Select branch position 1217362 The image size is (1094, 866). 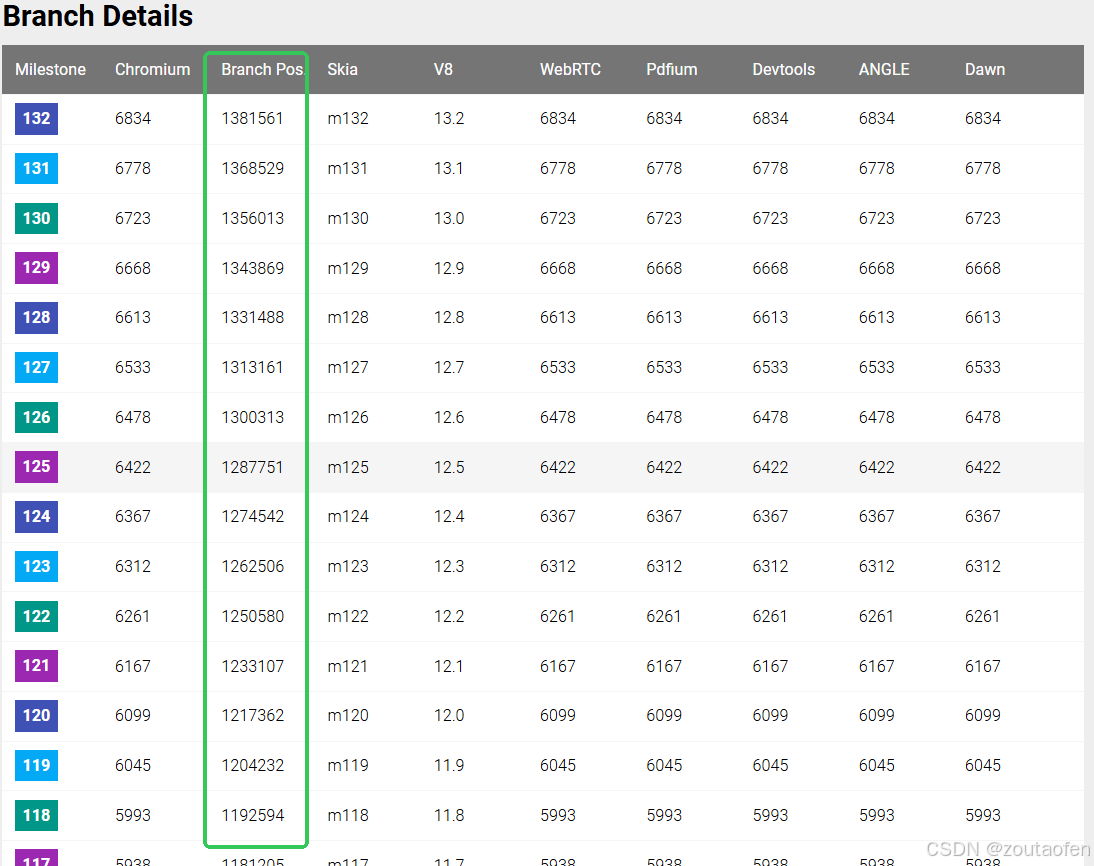[x=252, y=715]
